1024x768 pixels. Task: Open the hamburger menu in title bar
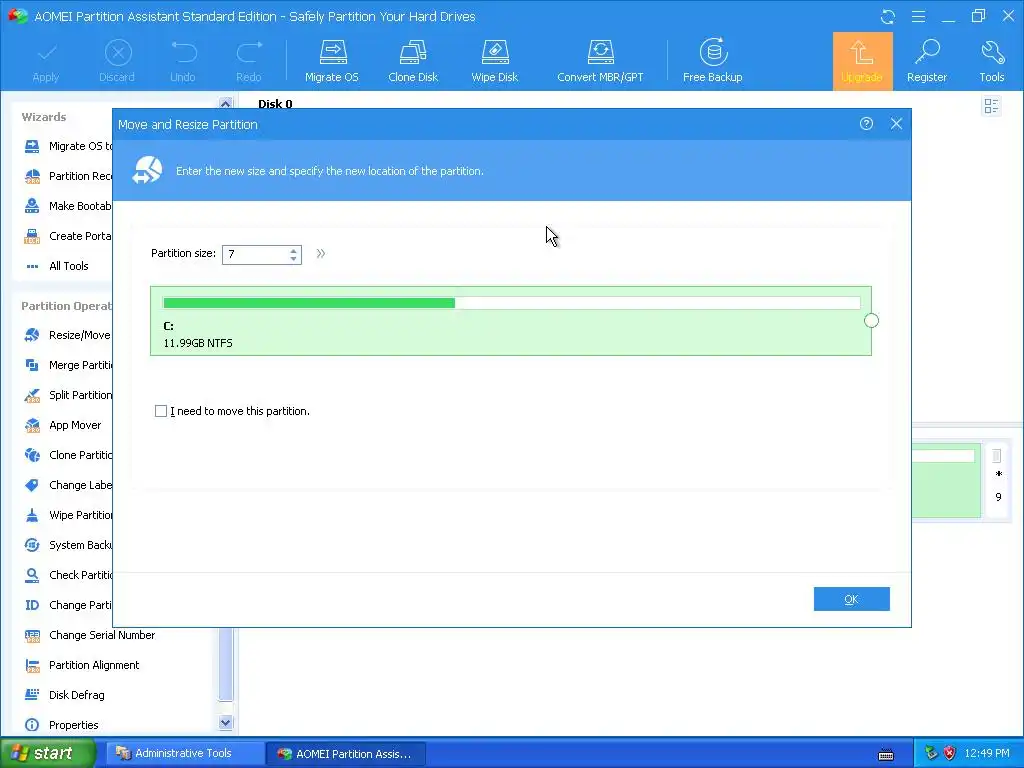[x=918, y=16]
